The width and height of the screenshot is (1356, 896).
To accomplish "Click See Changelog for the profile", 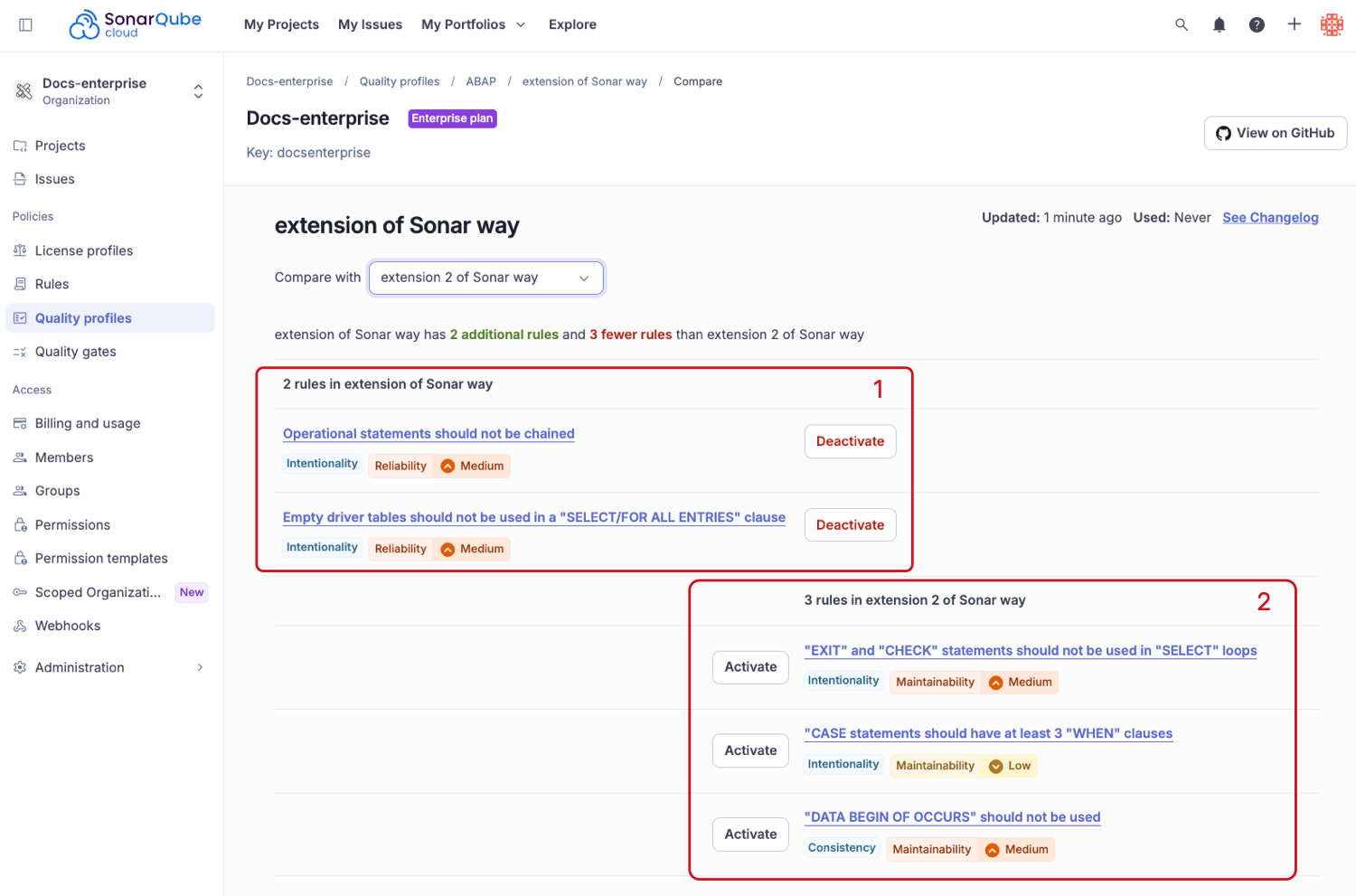I will 1270,218.
